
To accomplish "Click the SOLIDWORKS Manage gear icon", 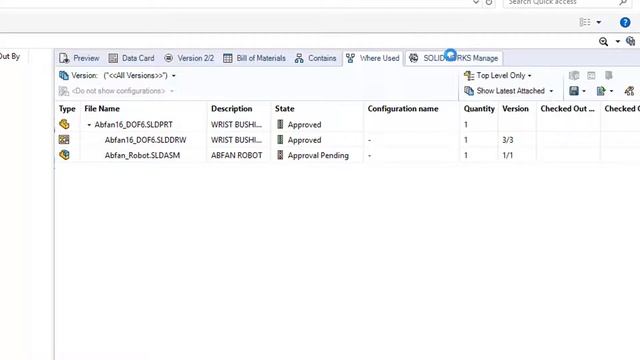I will pyautogui.click(x=413, y=58).
